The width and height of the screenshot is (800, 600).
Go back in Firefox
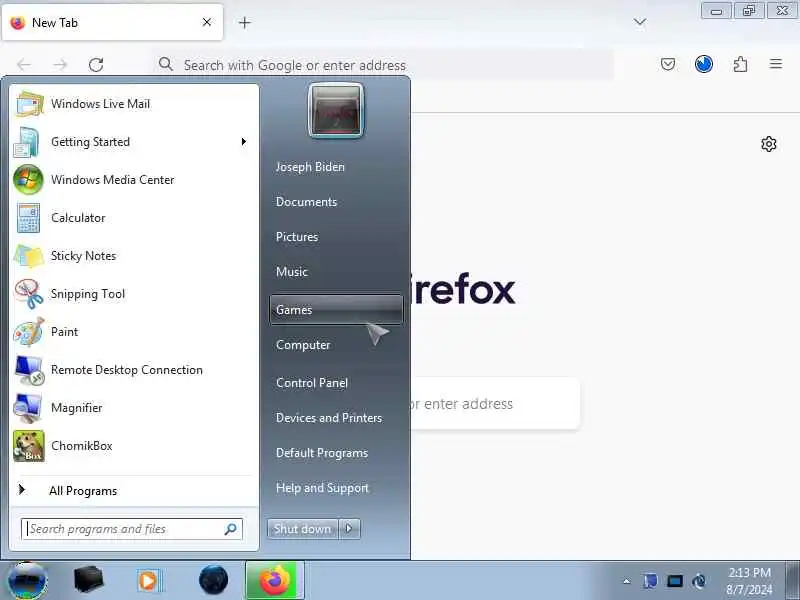tap(24, 65)
